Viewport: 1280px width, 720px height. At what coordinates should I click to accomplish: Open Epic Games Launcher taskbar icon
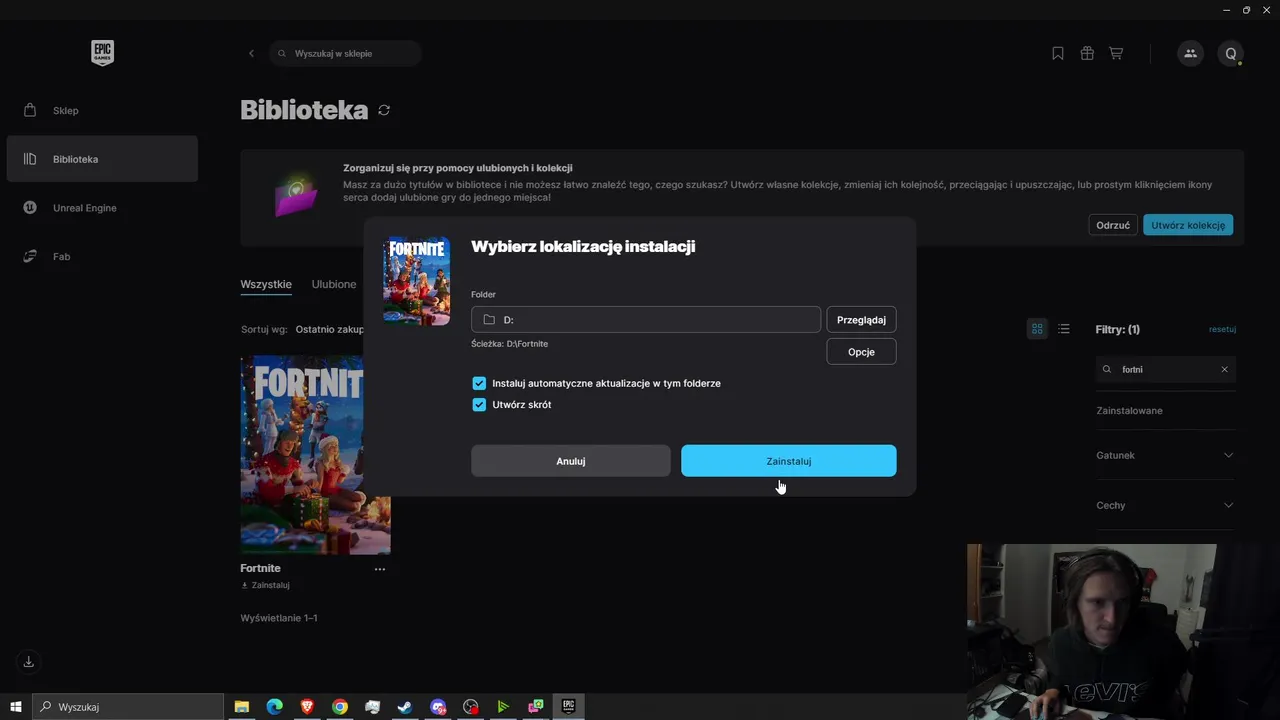coord(569,707)
